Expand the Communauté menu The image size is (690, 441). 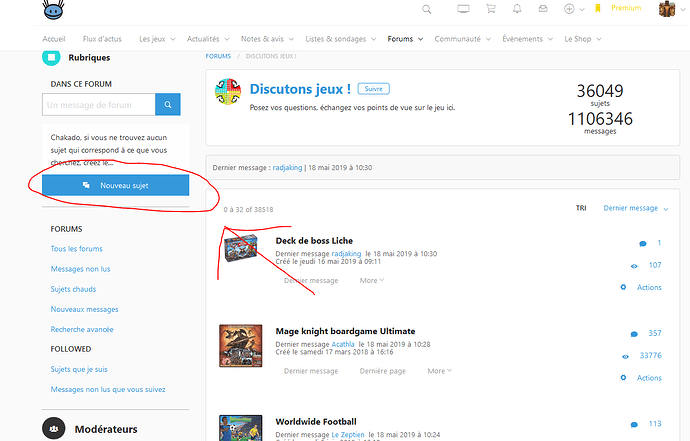coord(462,39)
